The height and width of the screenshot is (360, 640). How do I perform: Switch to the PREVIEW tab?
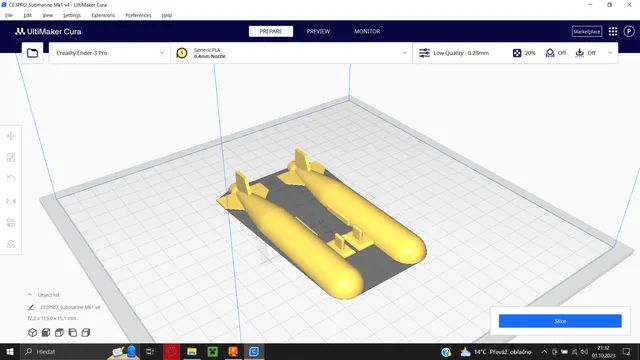coord(318,31)
